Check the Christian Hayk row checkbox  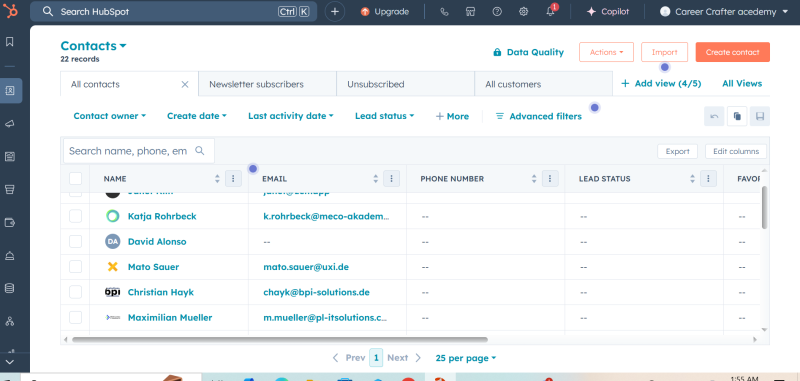coord(76,292)
